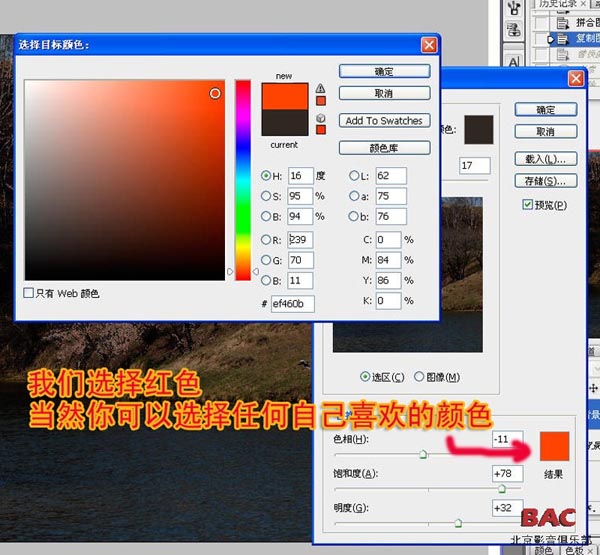Click the H field showing 16
Image resolution: width=600 pixels, height=555 pixels.
[300, 176]
